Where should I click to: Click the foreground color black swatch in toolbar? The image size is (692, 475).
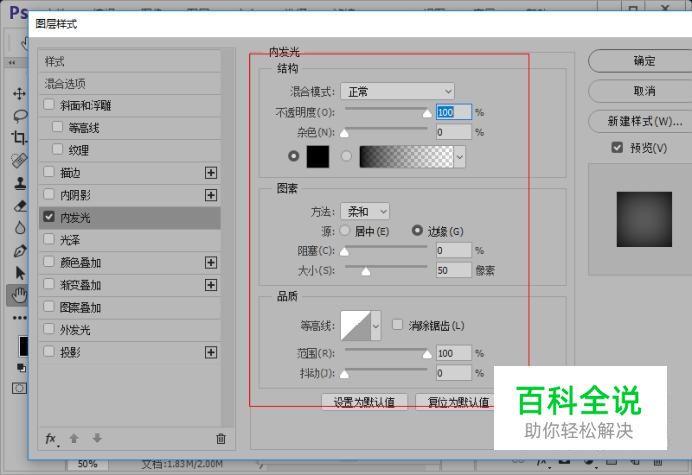pos(23,346)
